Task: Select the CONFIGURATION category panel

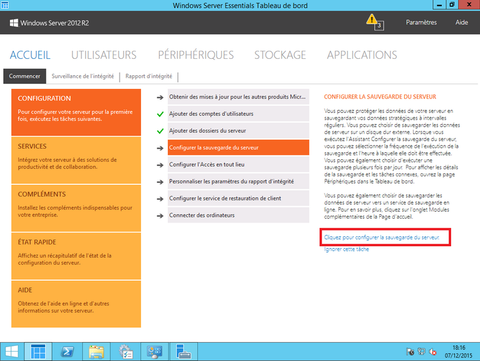Action: (76, 112)
